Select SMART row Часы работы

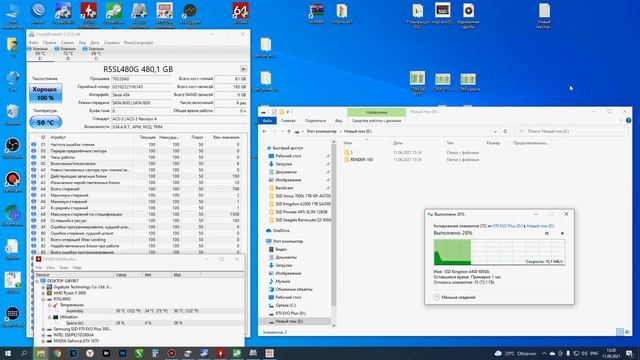[x=138, y=157]
